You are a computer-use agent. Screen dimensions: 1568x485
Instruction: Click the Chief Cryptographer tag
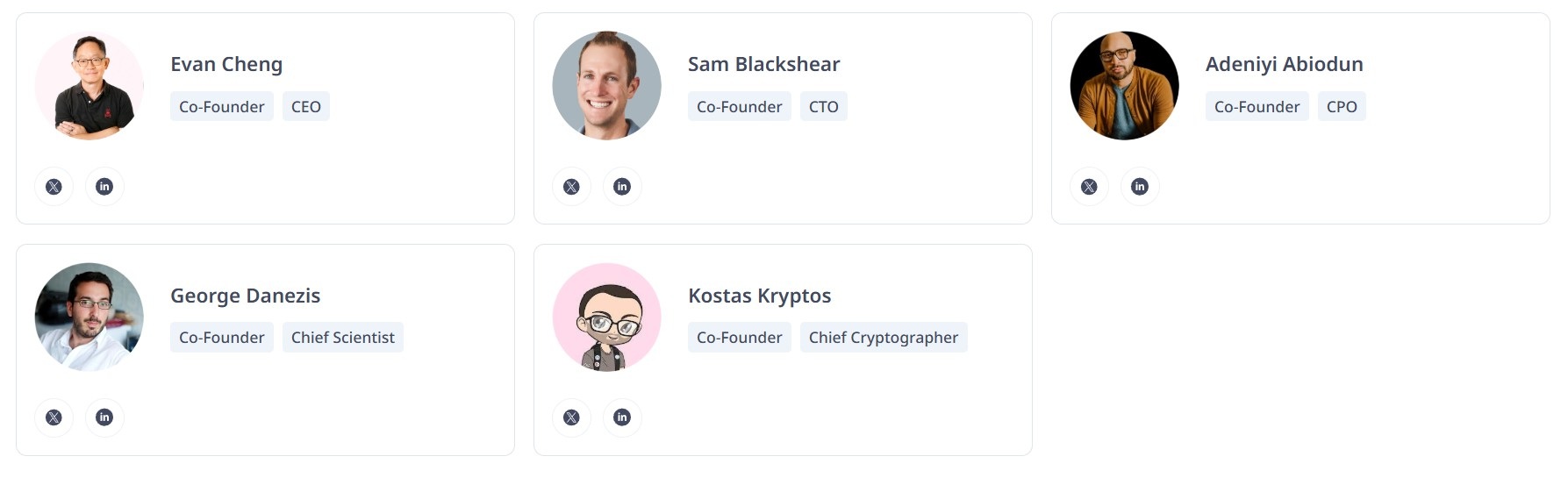click(x=884, y=337)
